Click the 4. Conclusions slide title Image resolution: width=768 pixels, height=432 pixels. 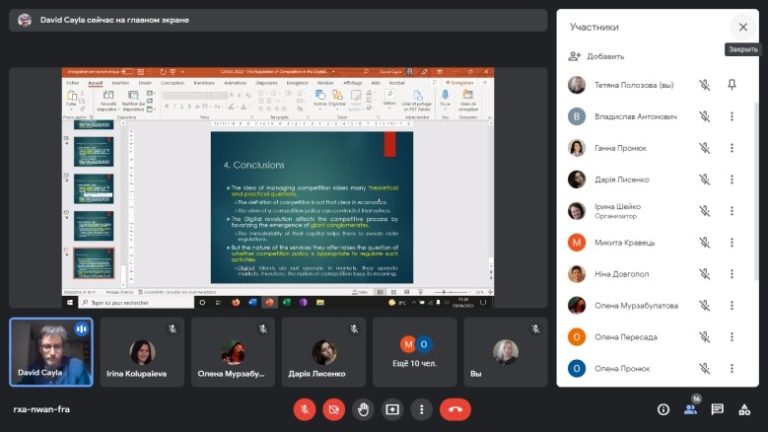tap(254, 165)
